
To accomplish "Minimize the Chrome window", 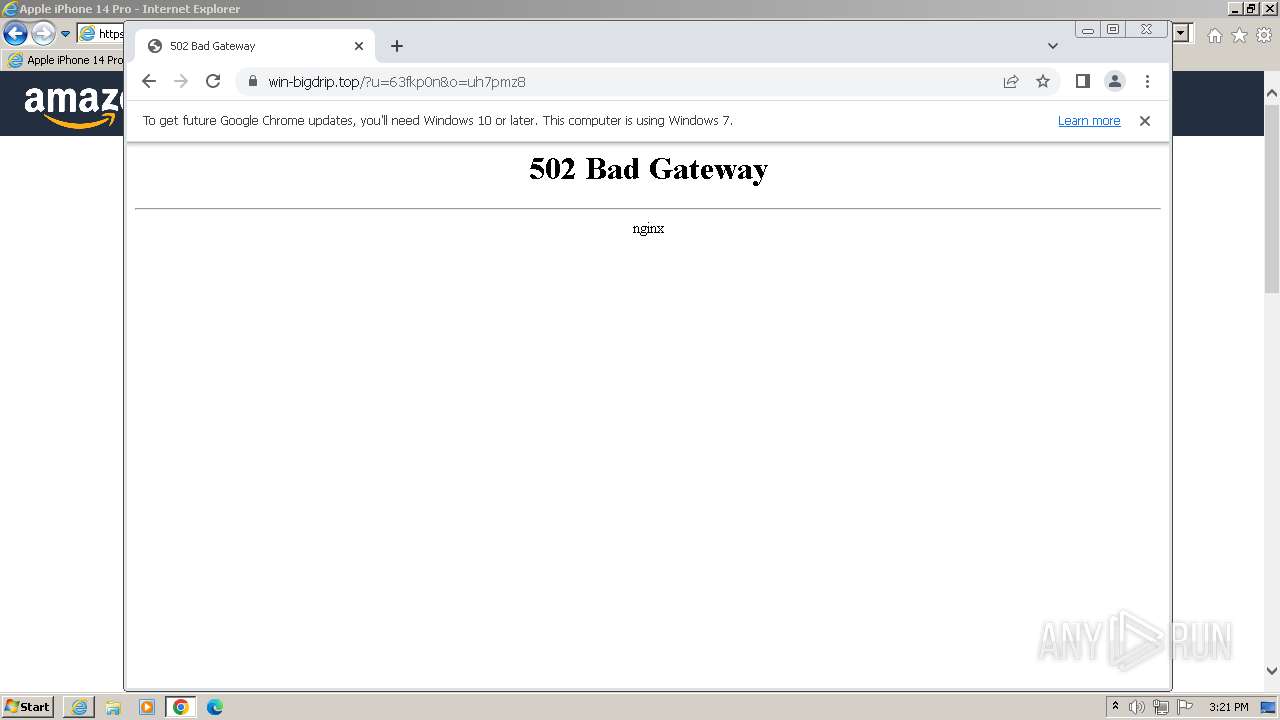I will pos(1088,30).
